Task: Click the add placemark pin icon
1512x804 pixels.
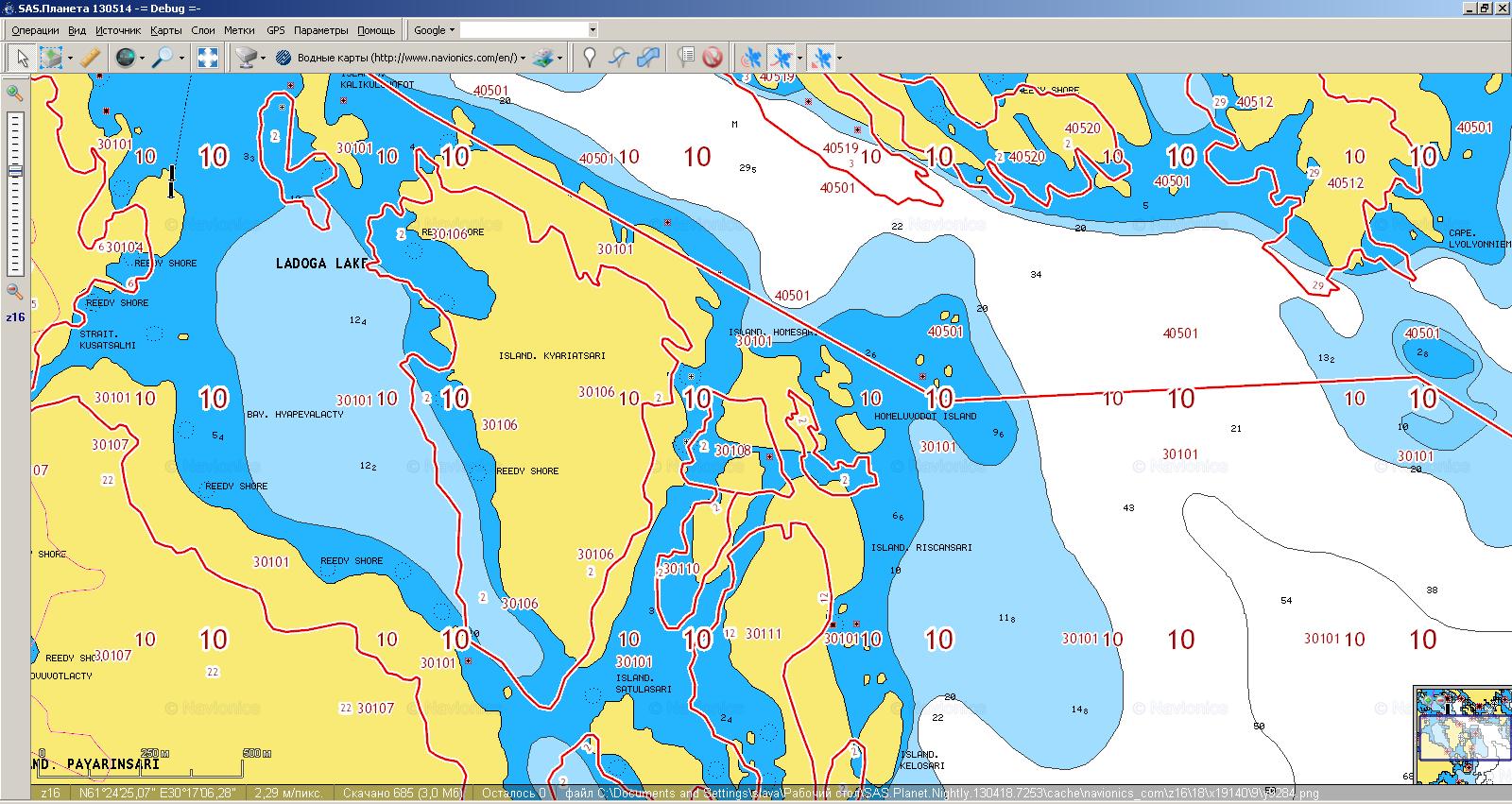Action: (590, 58)
